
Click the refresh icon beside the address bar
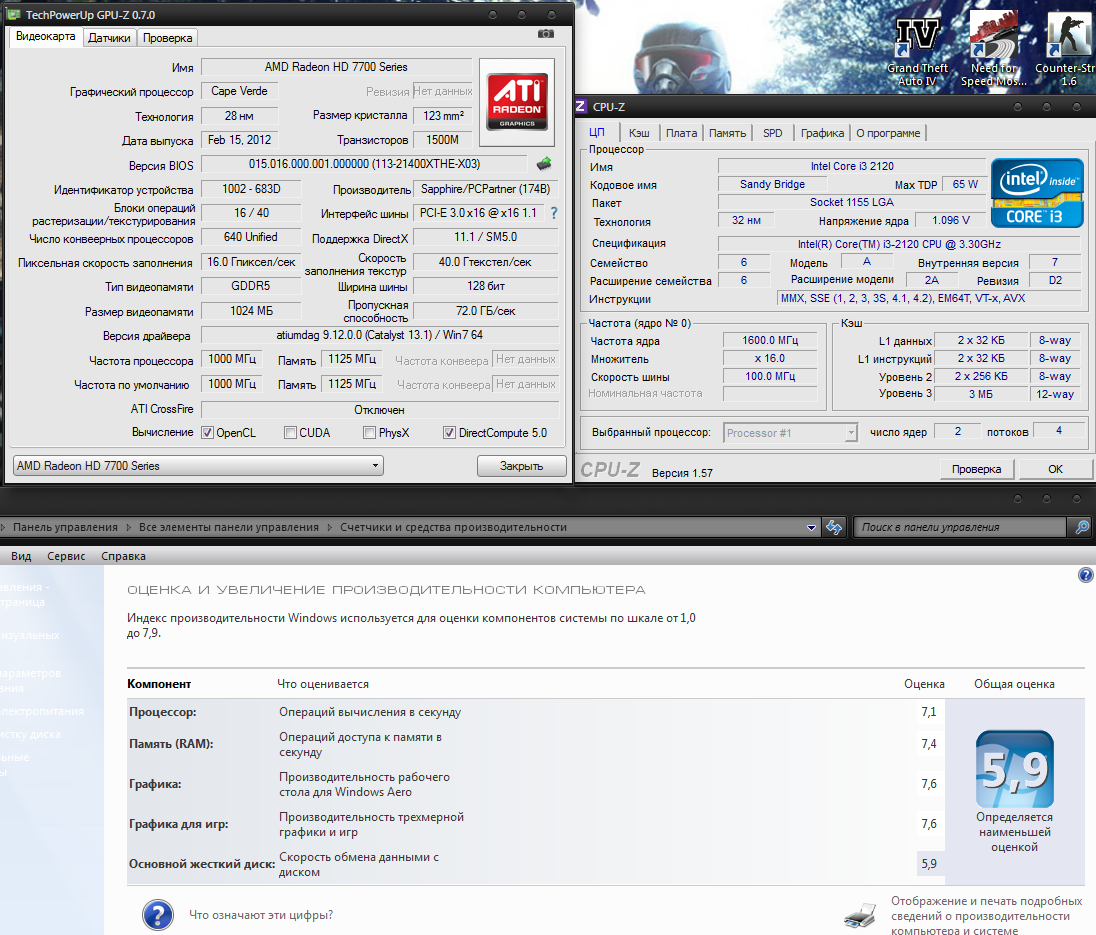click(834, 527)
